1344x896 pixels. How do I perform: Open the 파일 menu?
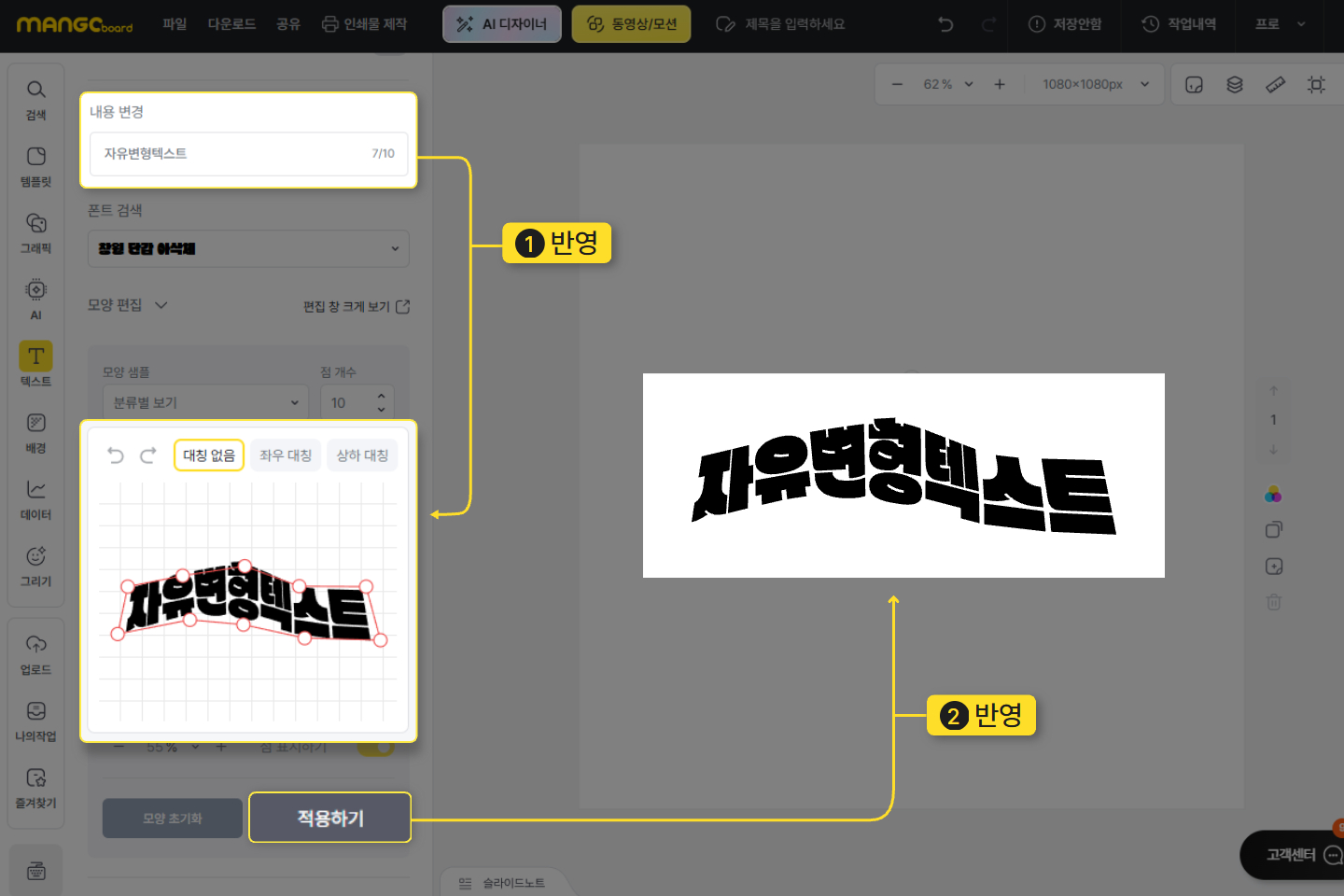coord(175,24)
